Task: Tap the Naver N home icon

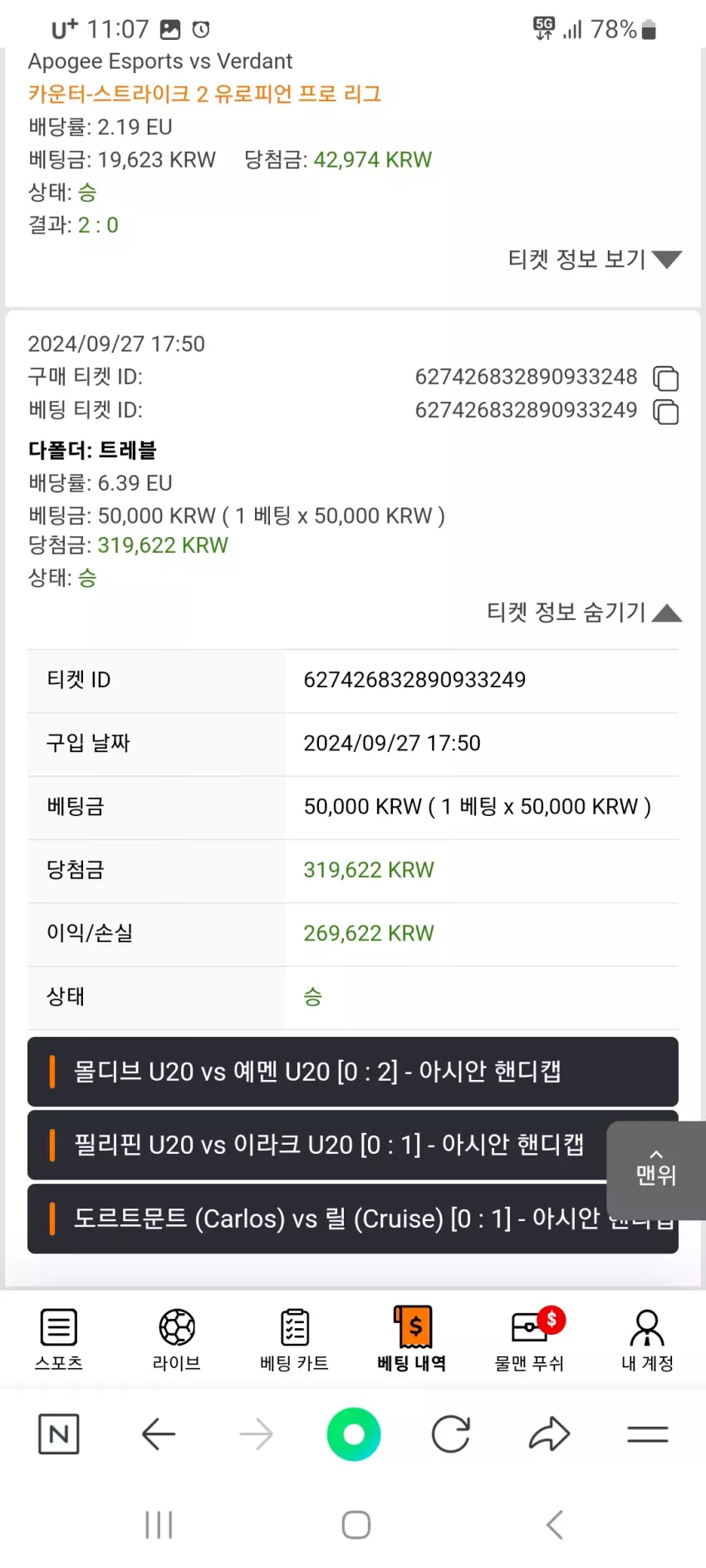Action: point(59,1434)
